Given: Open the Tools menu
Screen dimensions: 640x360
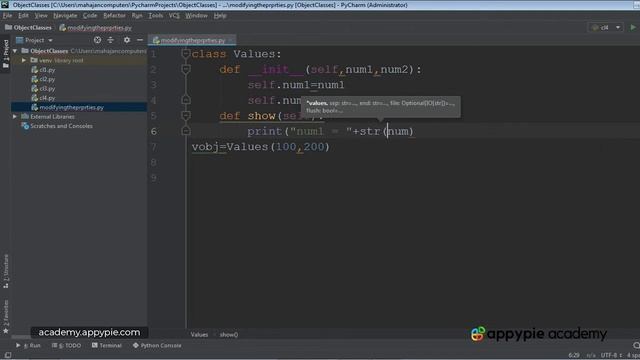Looking at the screenshot, I should (x=156, y=16).
